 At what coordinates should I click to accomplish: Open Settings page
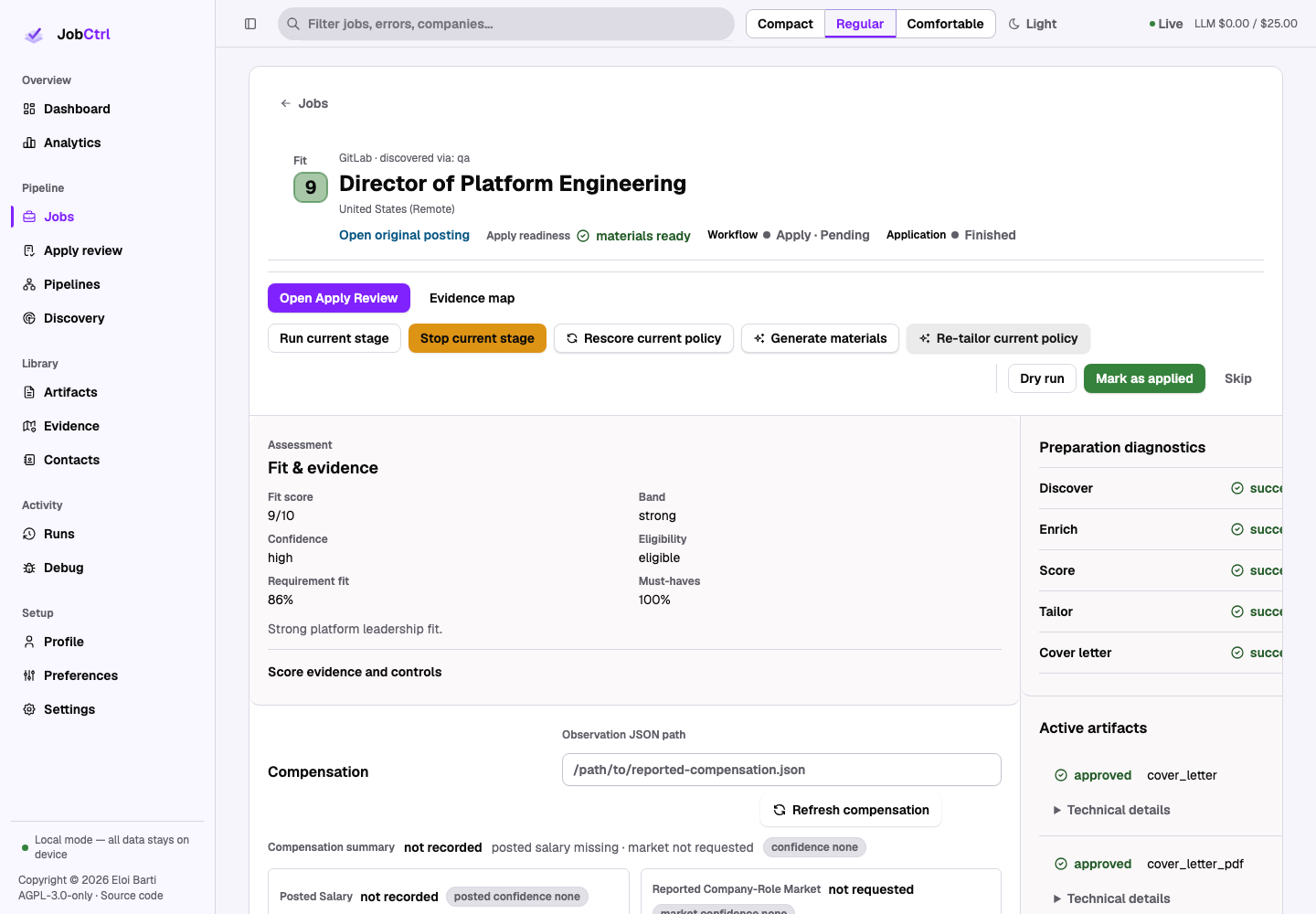69,709
